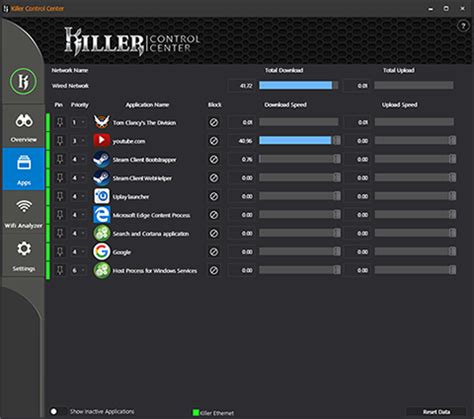Viewport: 474px width, 419px height.
Task: Click the Steam Client WebHelper icon
Action: point(101,177)
